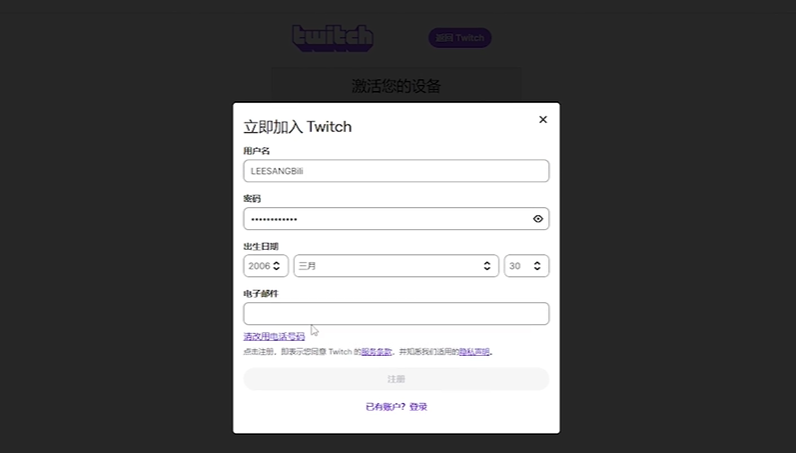Viewport: 796px width, 453px height.
Task: Show password with the eye icon
Action: point(538,219)
